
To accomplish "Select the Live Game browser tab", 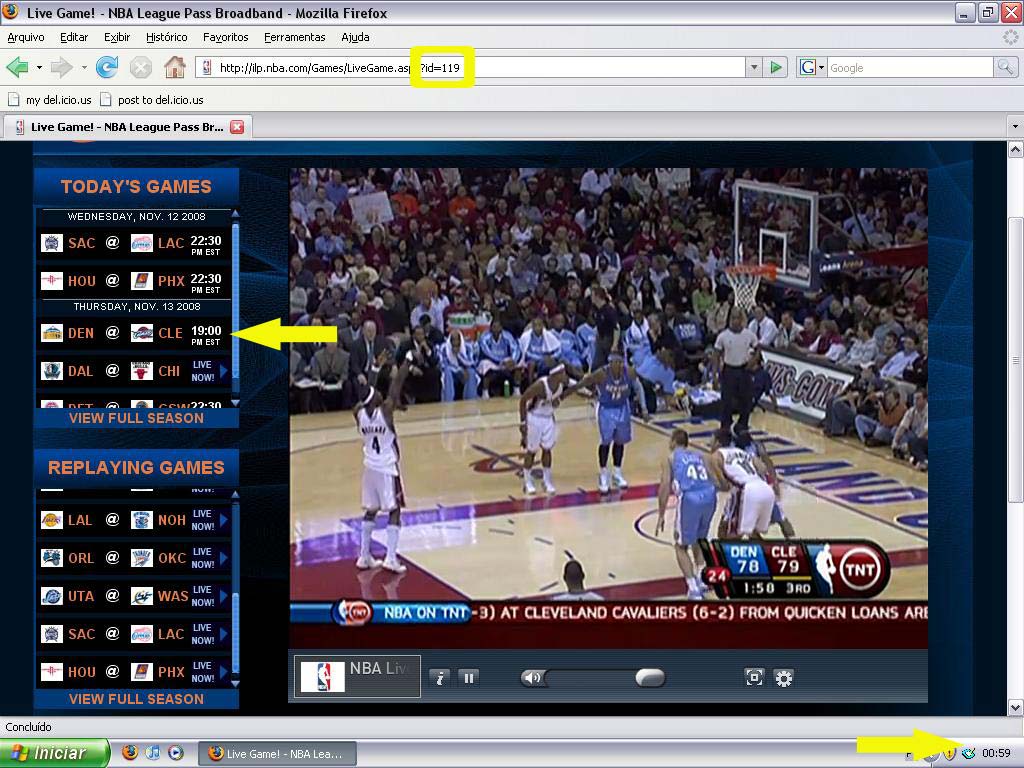I will click(128, 127).
